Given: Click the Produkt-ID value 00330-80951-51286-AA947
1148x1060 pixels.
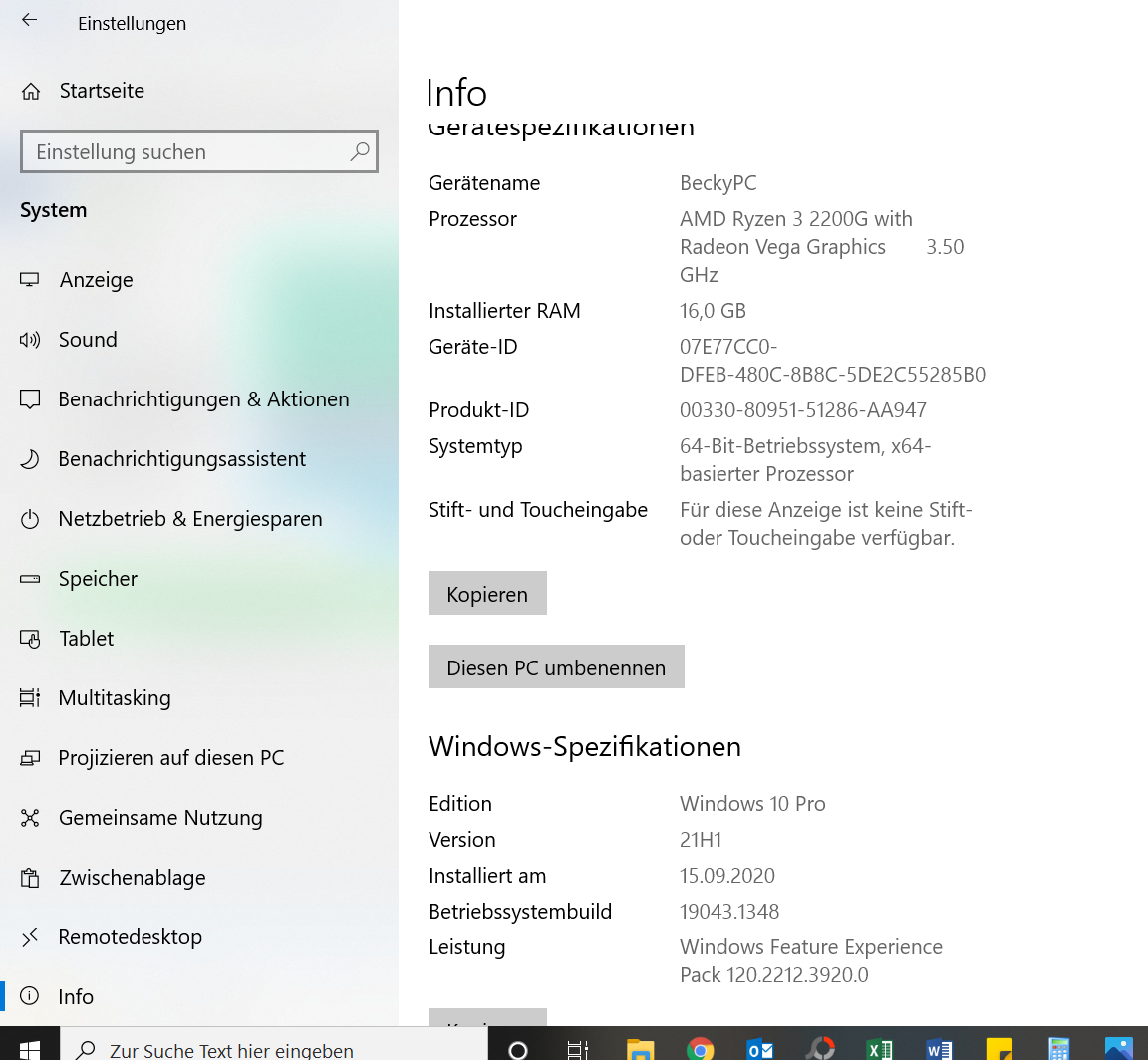Looking at the screenshot, I should [x=803, y=409].
